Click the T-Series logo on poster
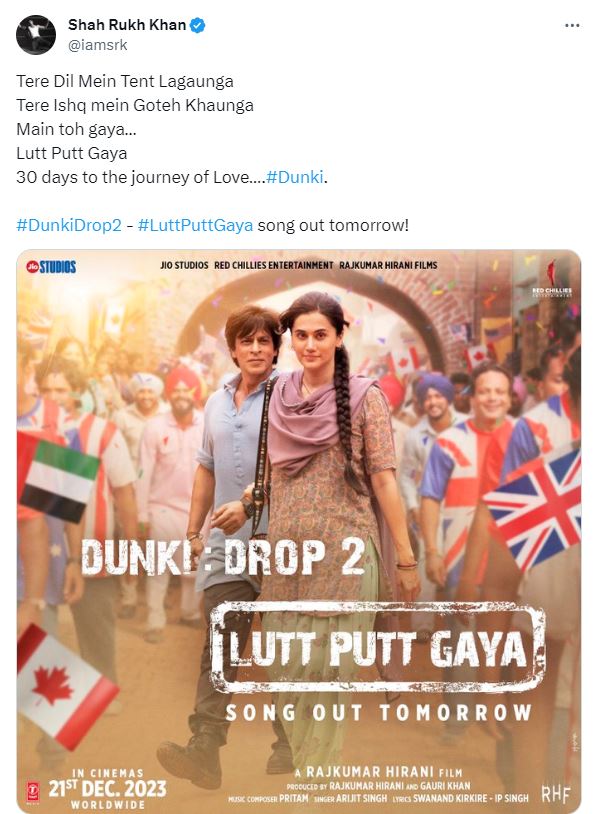Image resolution: width=598 pixels, height=814 pixels. [x=33, y=792]
